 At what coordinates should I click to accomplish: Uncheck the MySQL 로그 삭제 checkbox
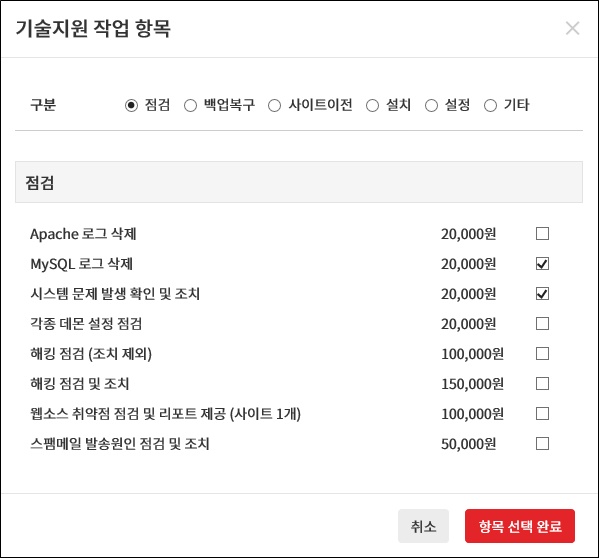542,264
